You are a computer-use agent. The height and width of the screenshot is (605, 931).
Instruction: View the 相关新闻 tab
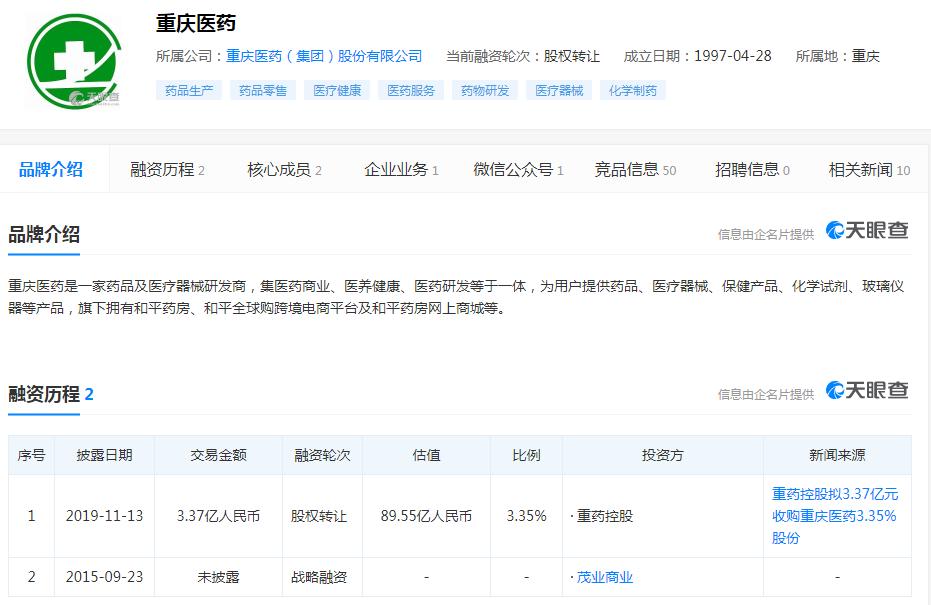click(x=869, y=170)
